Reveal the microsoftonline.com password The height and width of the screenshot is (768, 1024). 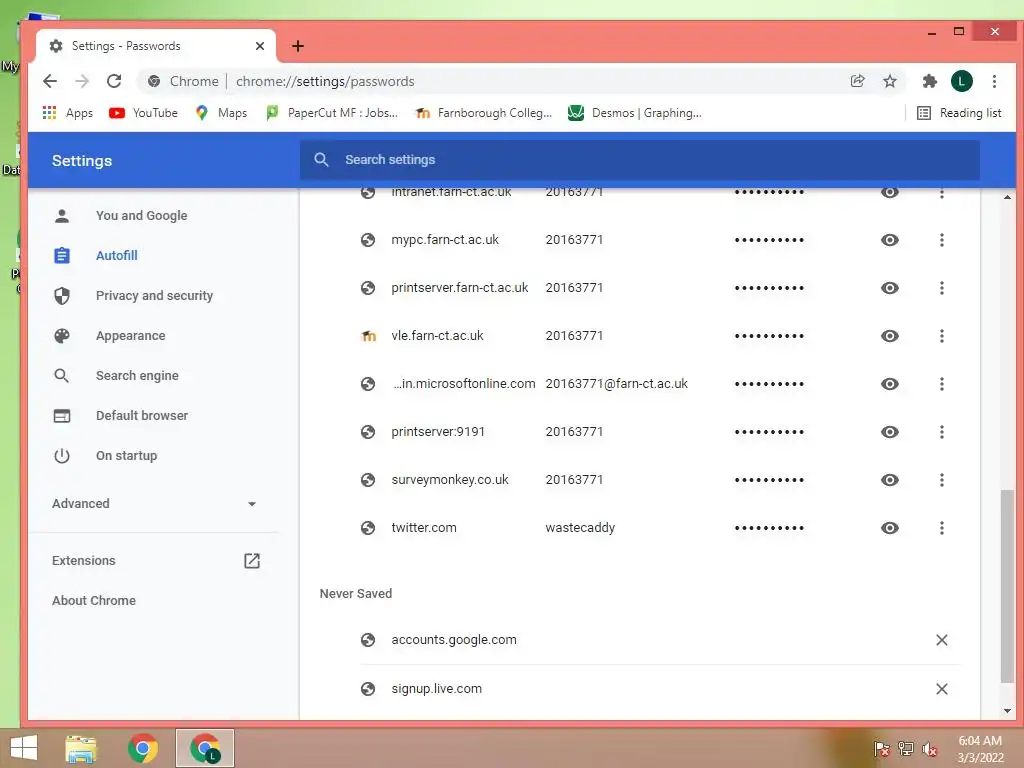pyautogui.click(x=889, y=384)
